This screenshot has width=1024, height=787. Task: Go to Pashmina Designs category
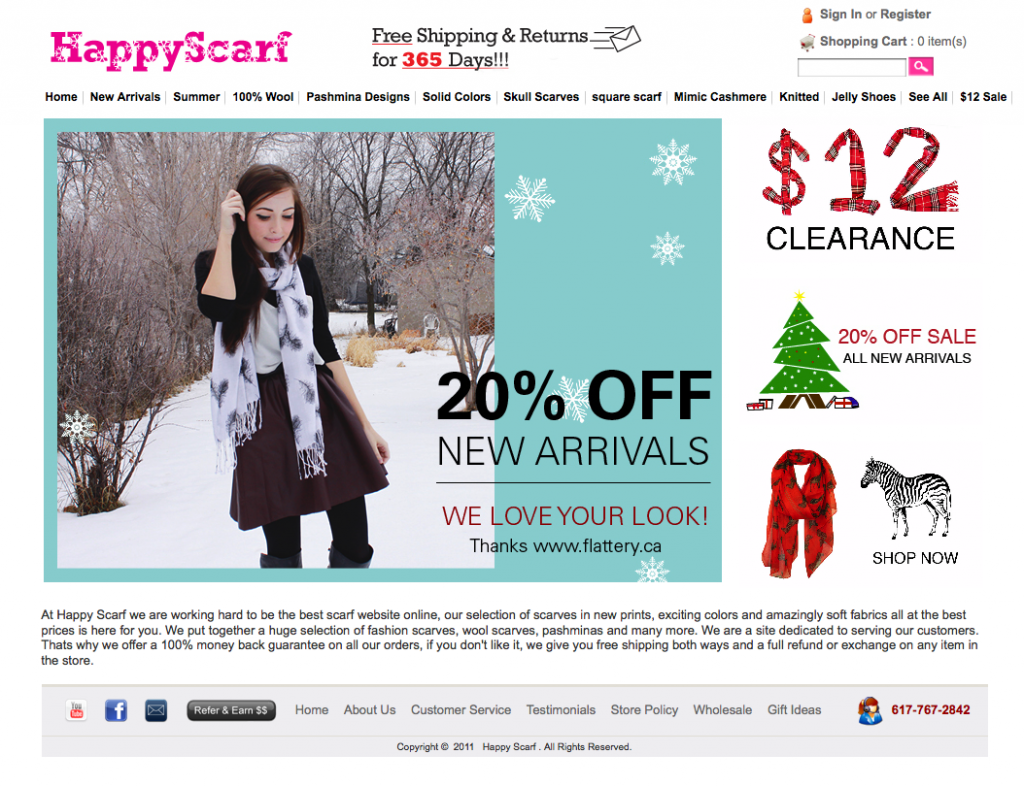358,97
